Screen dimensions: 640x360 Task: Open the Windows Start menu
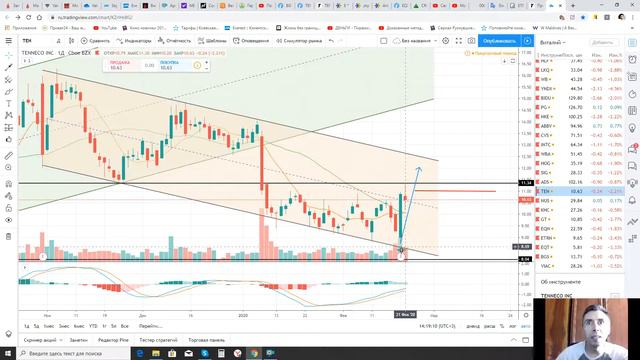[8, 353]
